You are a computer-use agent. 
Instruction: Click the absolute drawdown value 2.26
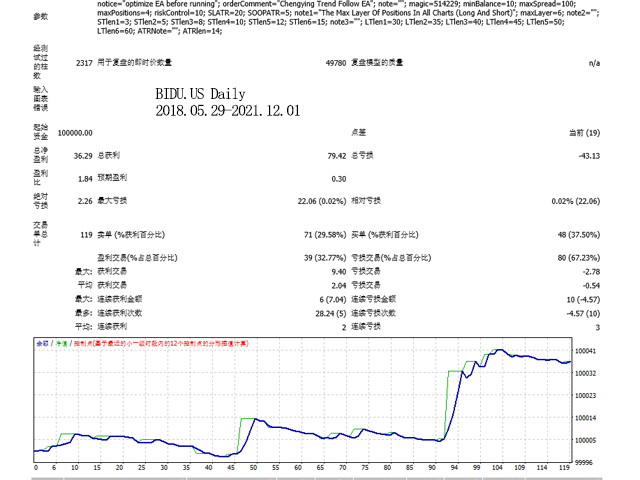[85, 201]
